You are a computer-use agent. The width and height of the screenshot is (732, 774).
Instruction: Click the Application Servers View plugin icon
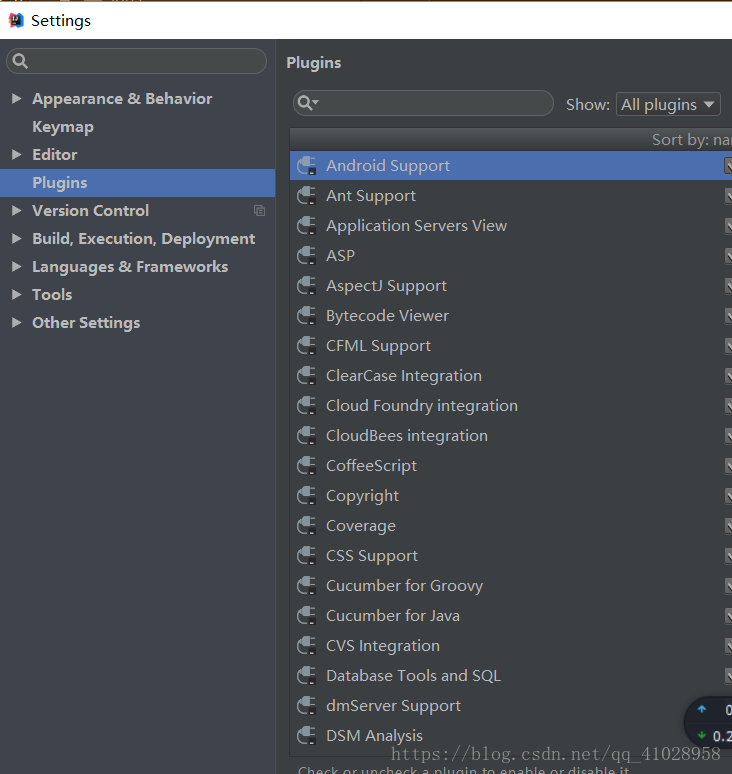[x=307, y=226]
